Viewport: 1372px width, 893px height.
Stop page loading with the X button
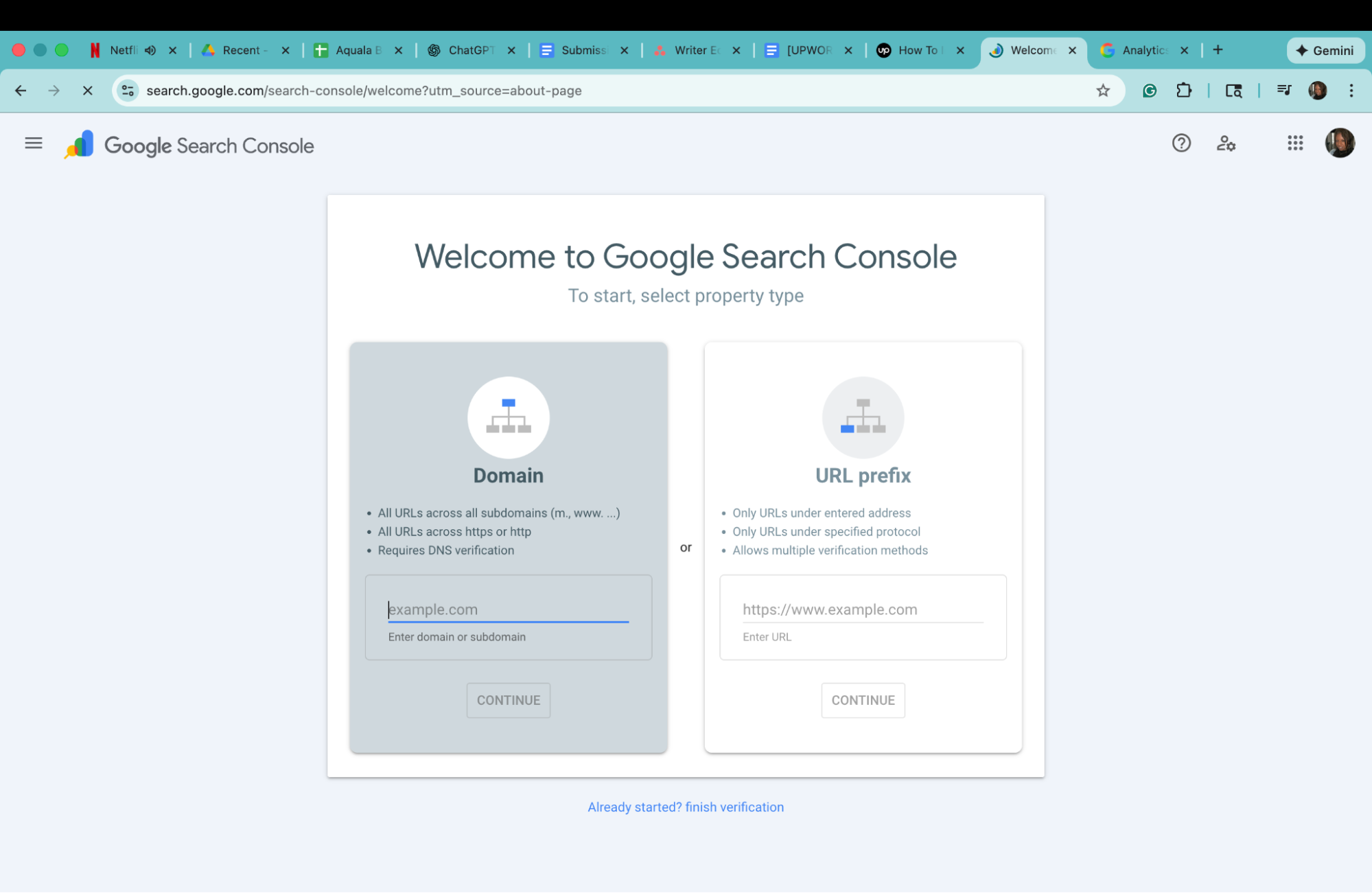[x=87, y=91]
